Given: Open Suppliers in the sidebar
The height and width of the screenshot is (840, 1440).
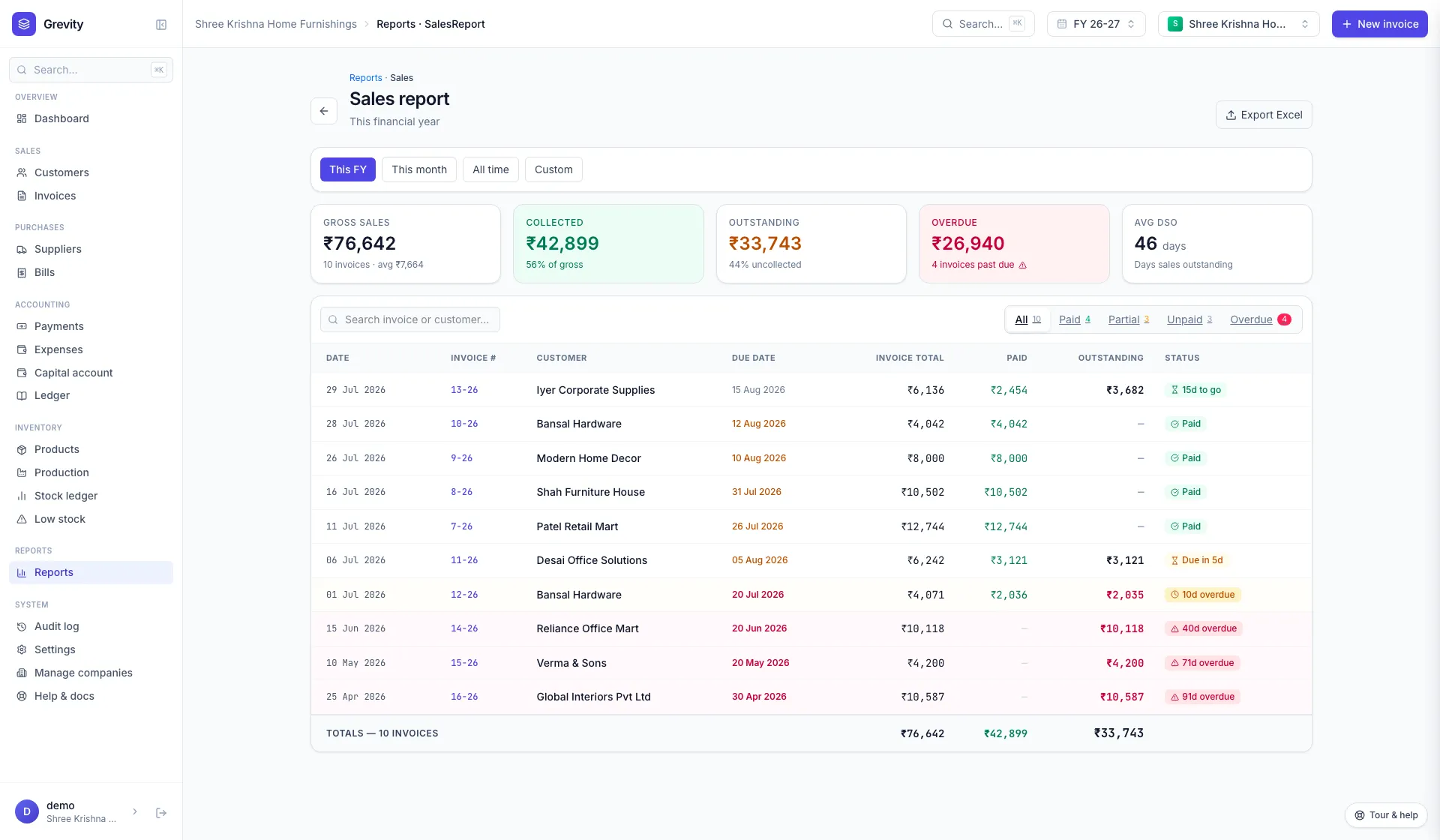Looking at the screenshot, I should tap(91, 249).
